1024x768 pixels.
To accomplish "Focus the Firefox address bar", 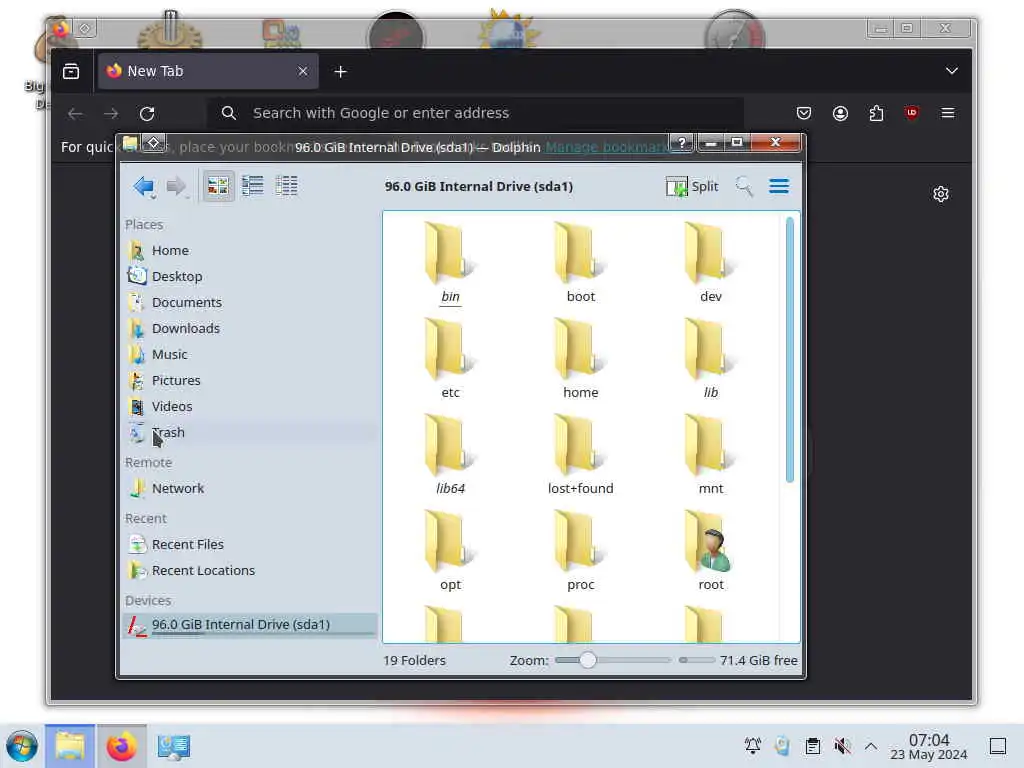I will coord(475,114).
